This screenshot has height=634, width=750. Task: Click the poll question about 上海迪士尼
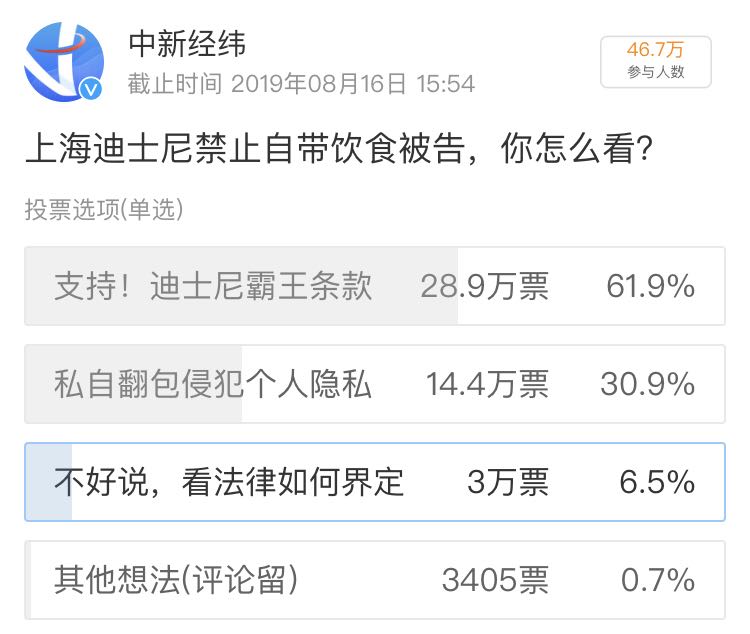click(340, 151)
